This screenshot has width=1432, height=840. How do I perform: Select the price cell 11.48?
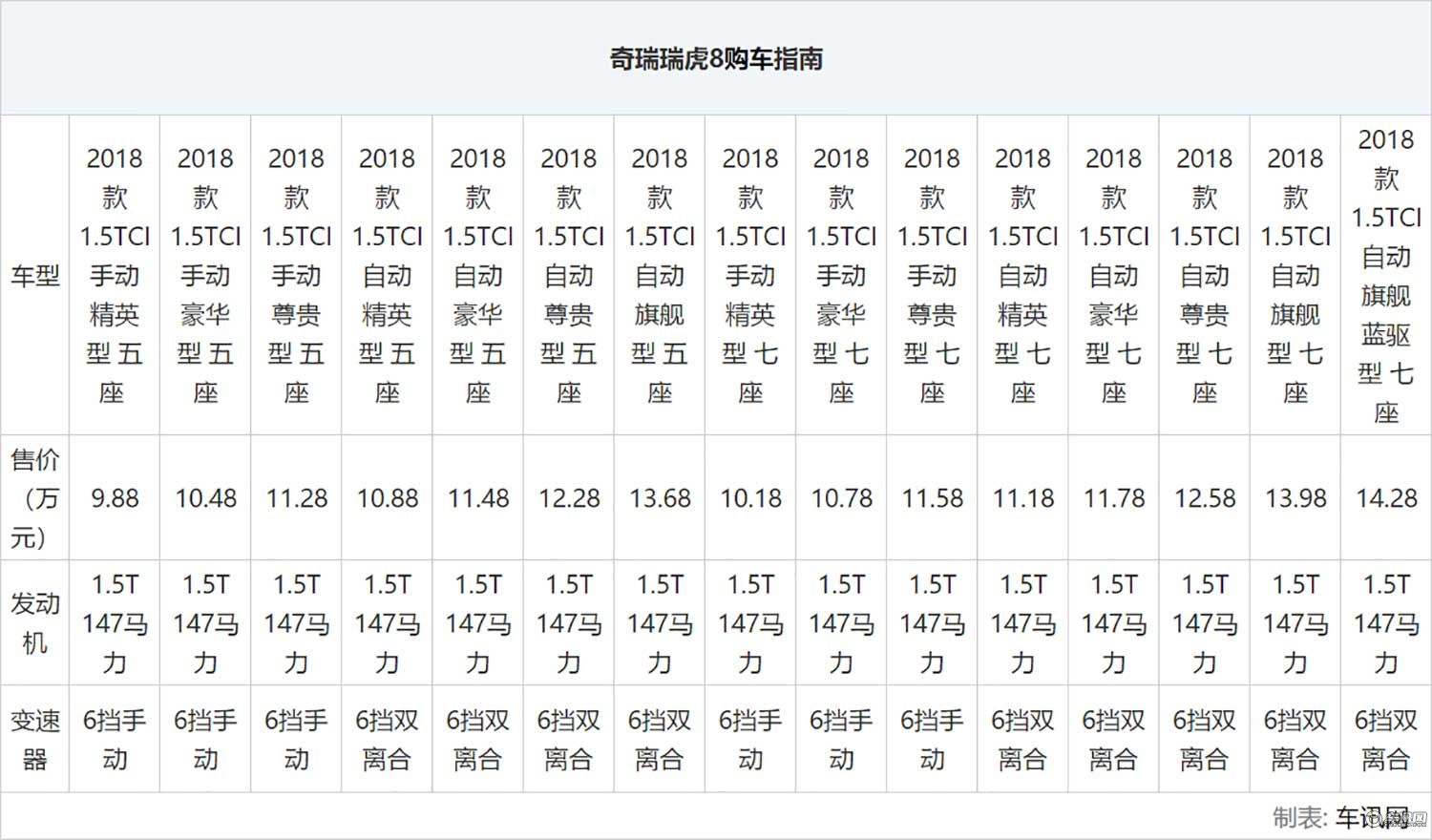point(478,498)
